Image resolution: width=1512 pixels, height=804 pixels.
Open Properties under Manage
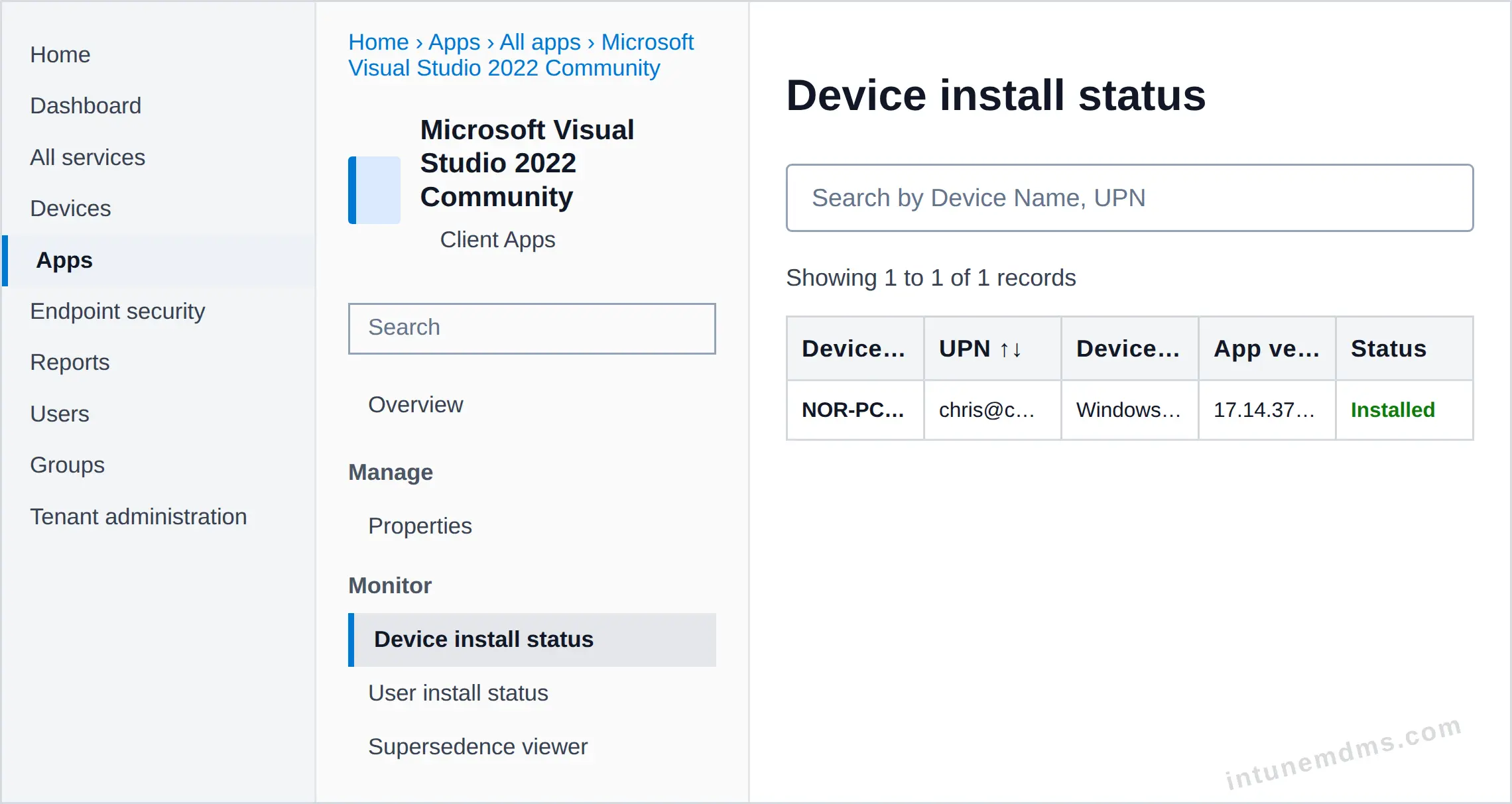tap(420, 526)
